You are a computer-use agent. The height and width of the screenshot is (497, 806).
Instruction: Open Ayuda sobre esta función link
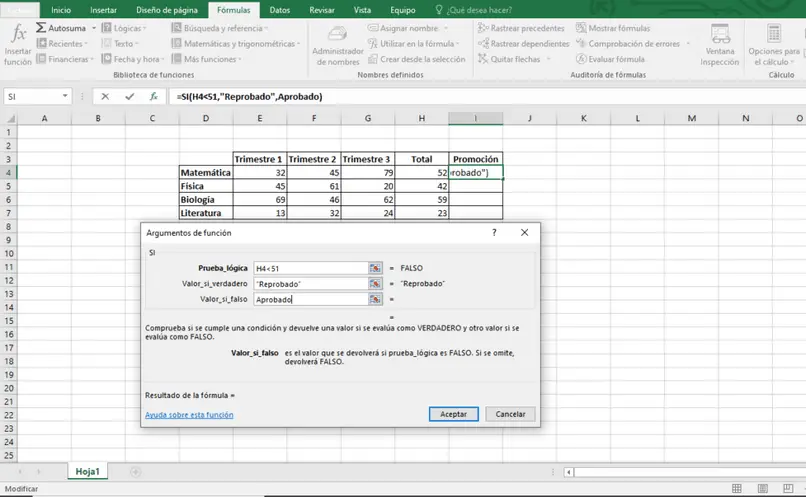189,414
